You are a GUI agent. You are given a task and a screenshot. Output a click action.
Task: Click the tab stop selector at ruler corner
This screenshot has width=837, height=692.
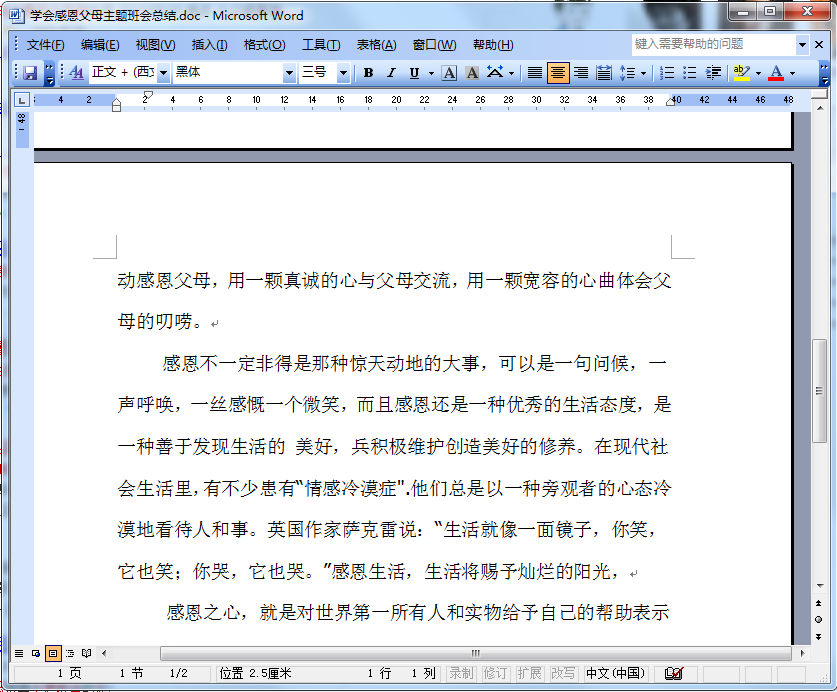coord(21,100)
